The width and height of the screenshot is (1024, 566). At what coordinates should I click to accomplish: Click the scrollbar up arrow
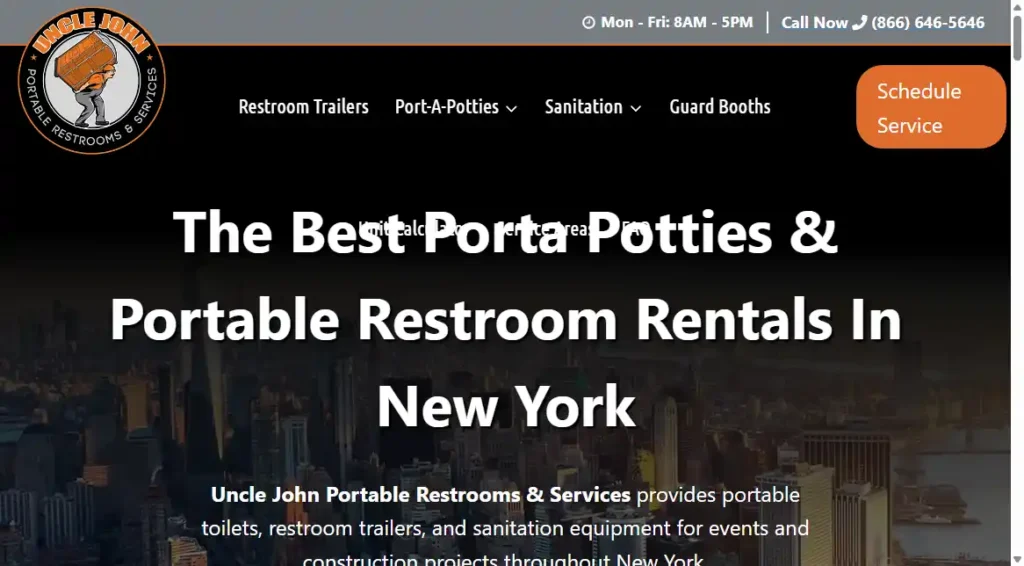[1017, 5]
